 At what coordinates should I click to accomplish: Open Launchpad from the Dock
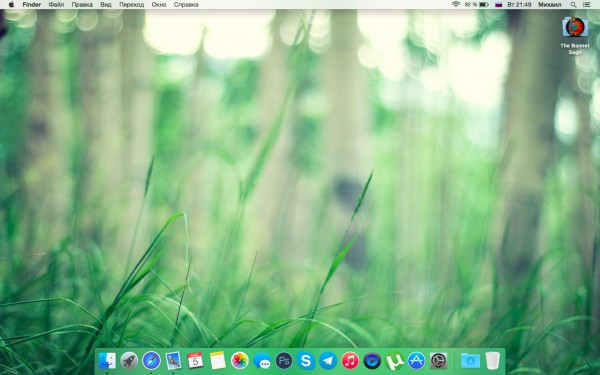[x=129, y=360]
